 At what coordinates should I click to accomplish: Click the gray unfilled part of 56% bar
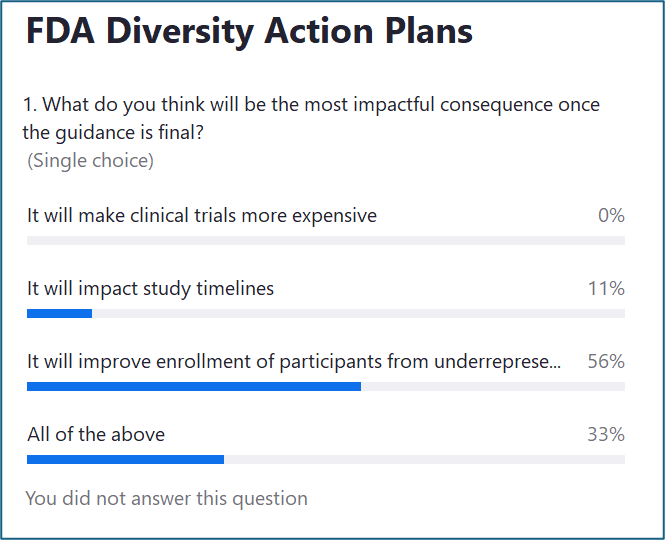pyautogui.click(x=492, y=387)
